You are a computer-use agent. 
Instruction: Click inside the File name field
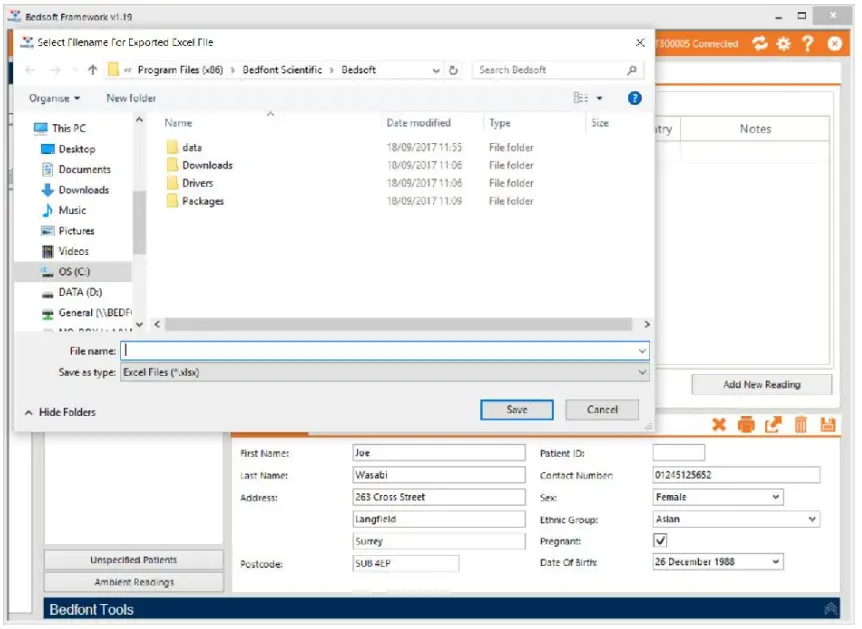(x=350, y=351)
